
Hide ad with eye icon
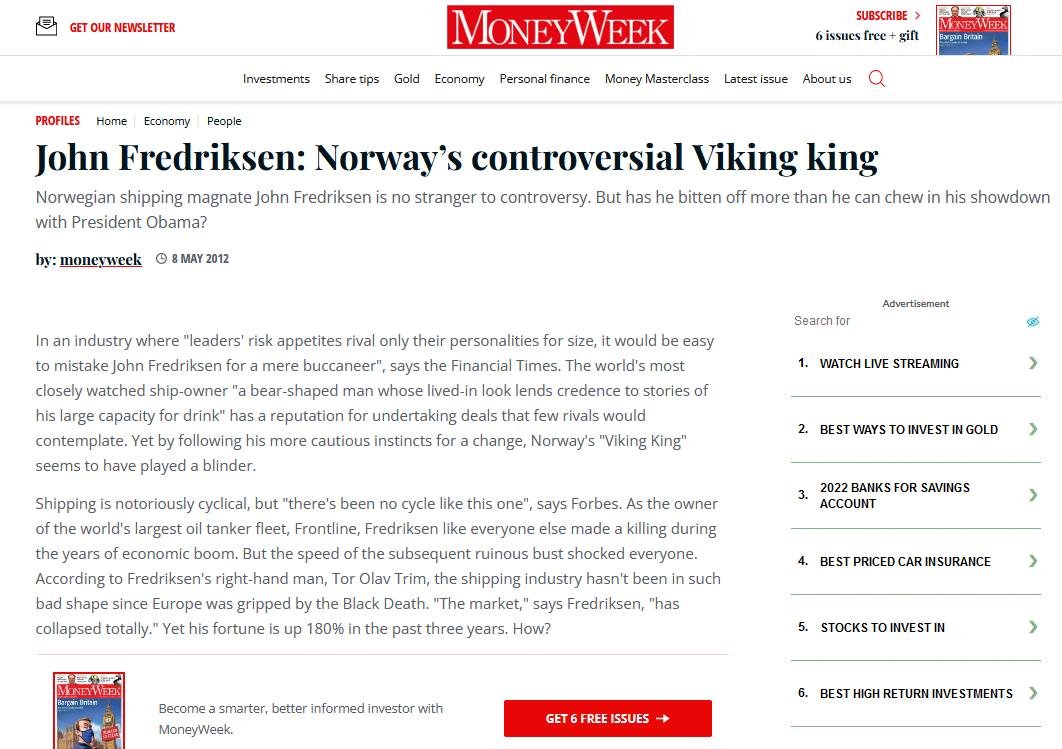click(1033, 321)
